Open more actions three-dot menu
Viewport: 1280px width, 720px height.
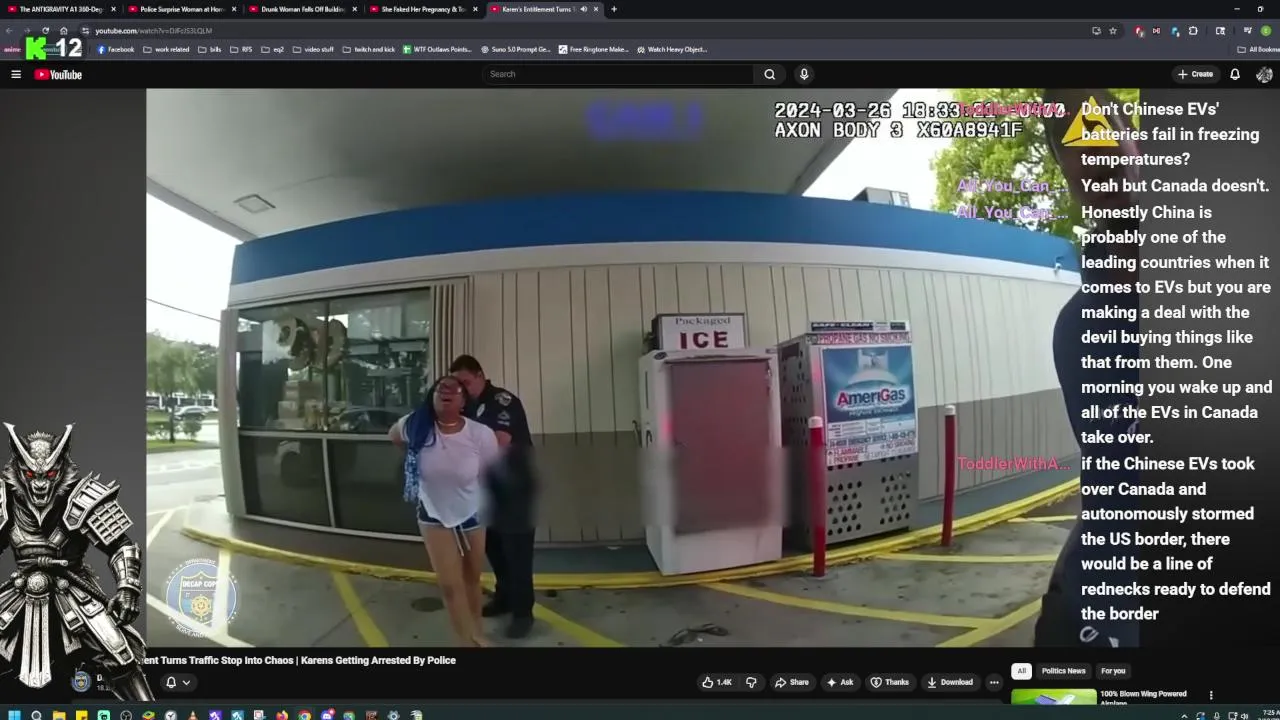pos(994,682)
